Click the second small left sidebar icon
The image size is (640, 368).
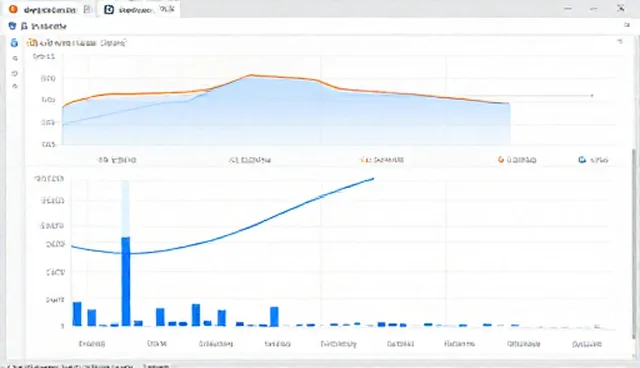[15, 59]
